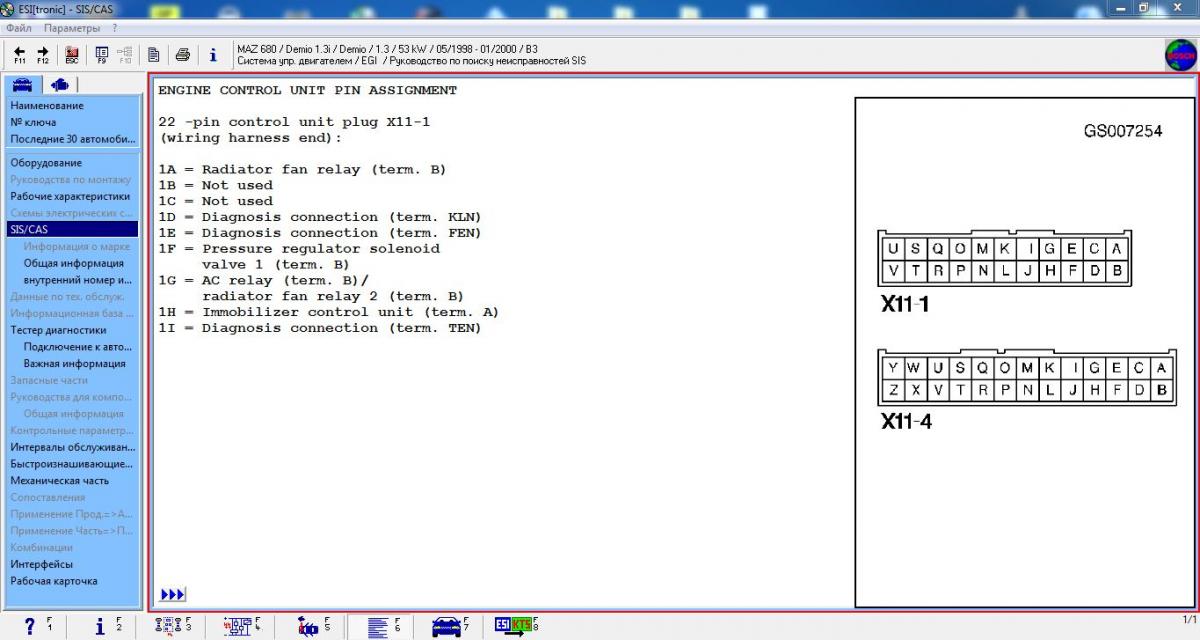Image resolution: width=1200 pixels, height=640 pixels.
Task: Select the F6 text lines icon
Action: [x=380, y=627]
